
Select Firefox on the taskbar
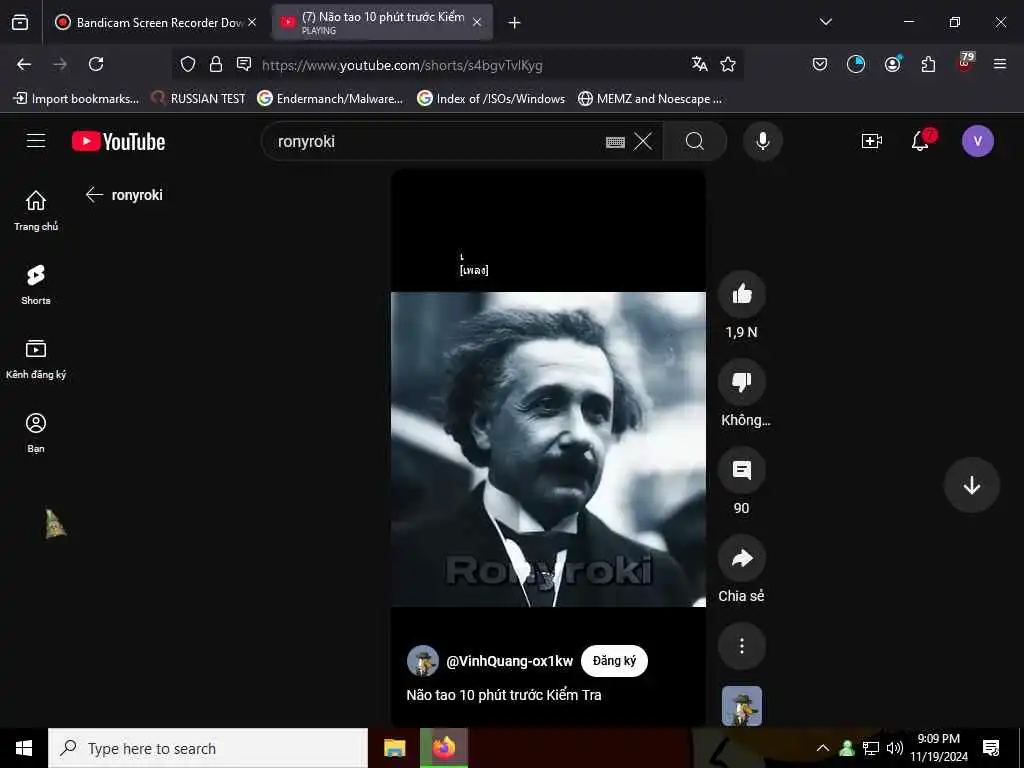point(443,748)
